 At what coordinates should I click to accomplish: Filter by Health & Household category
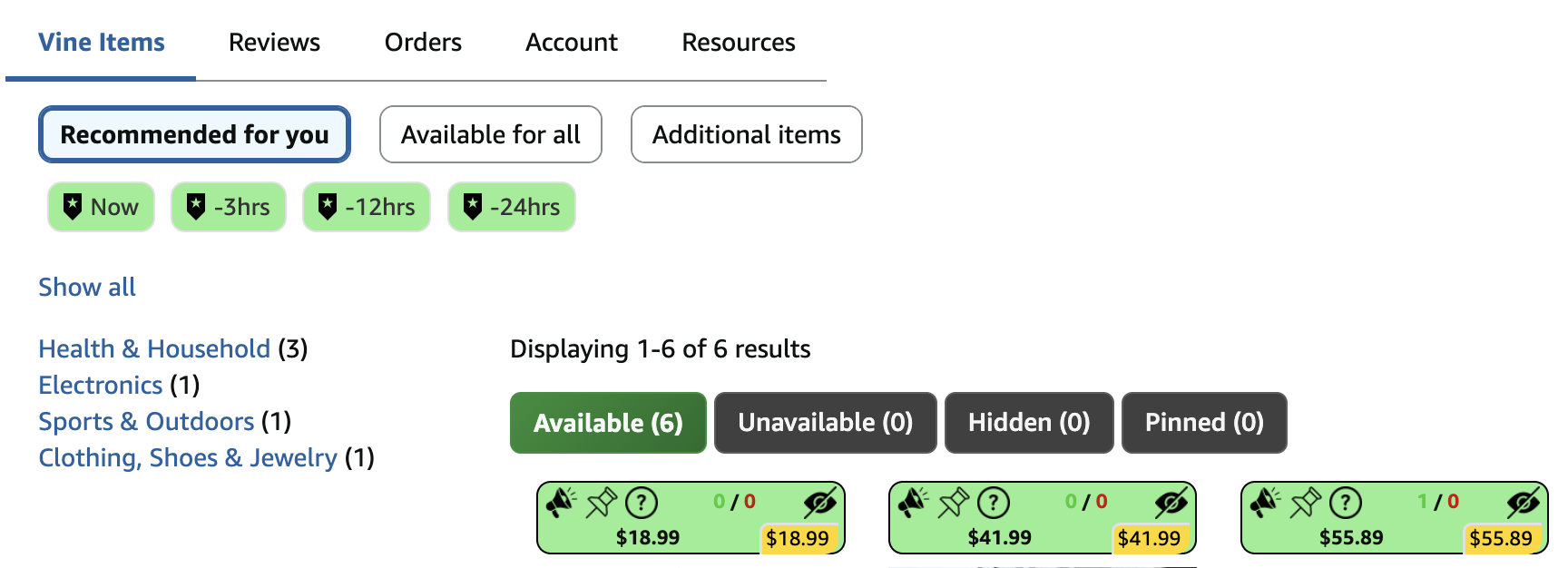pos(154,349)
